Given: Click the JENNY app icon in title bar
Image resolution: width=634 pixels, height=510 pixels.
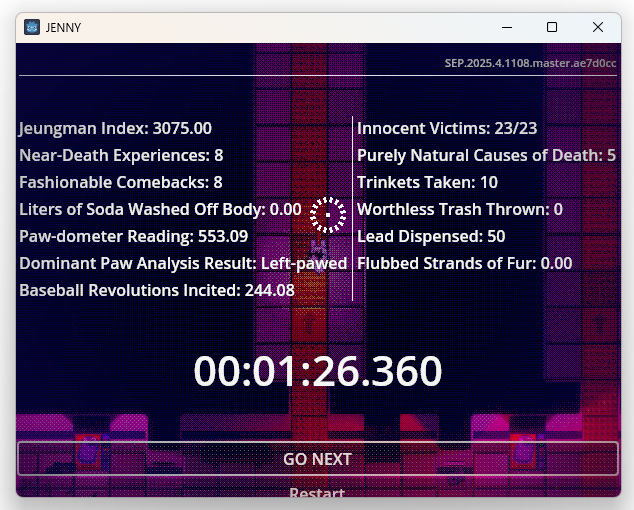Looking at the screenshot, I should (x=32, y=28).
